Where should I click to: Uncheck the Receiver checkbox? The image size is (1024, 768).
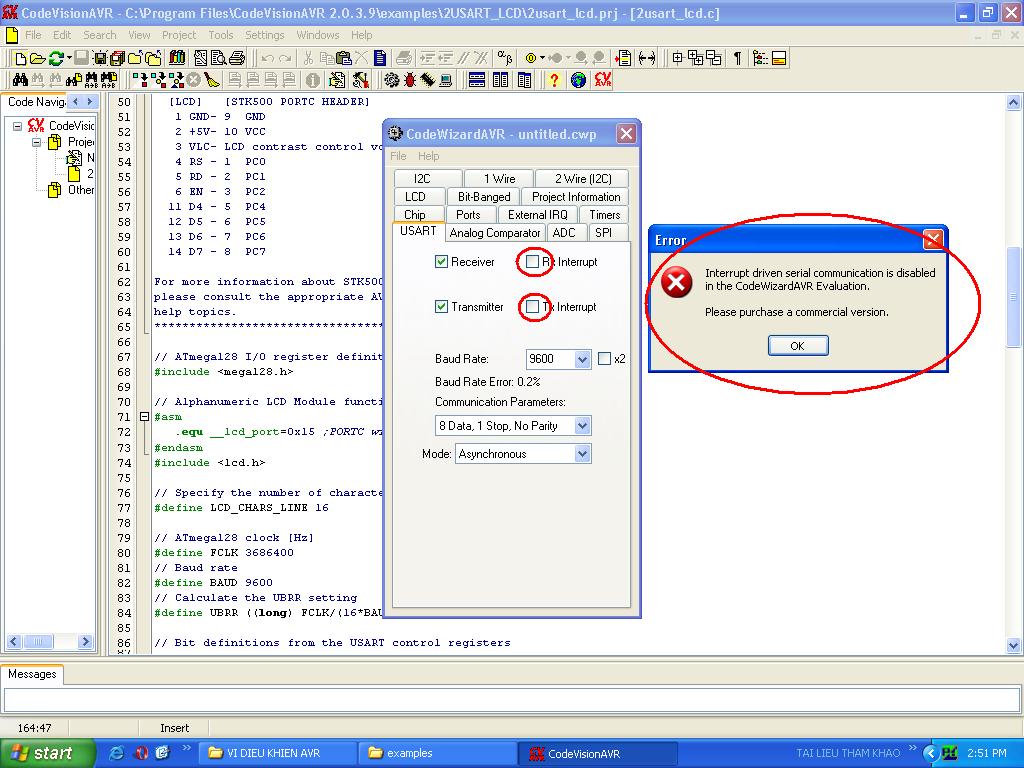441,262
